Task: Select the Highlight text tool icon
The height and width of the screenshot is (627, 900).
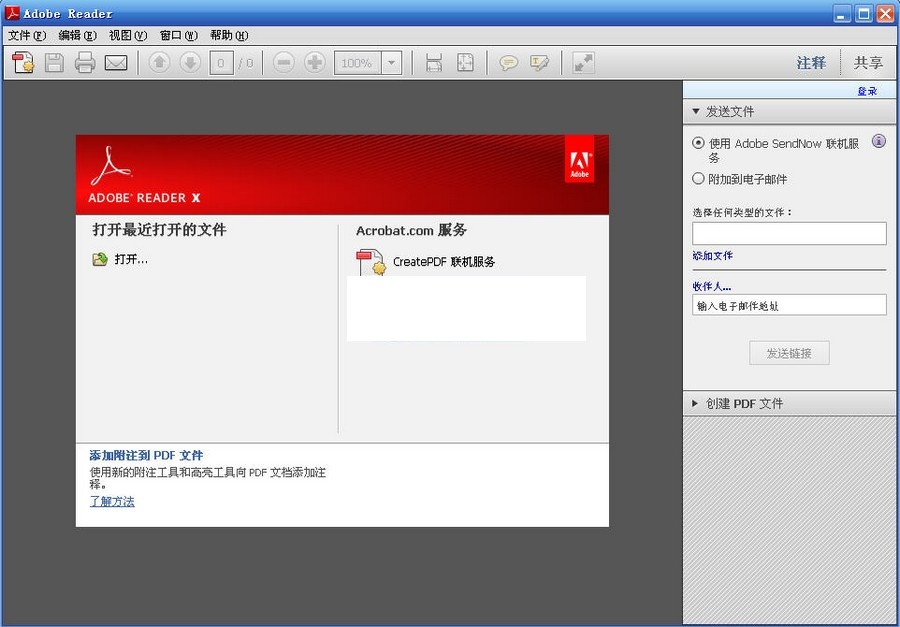Action: tap(540, 63)
